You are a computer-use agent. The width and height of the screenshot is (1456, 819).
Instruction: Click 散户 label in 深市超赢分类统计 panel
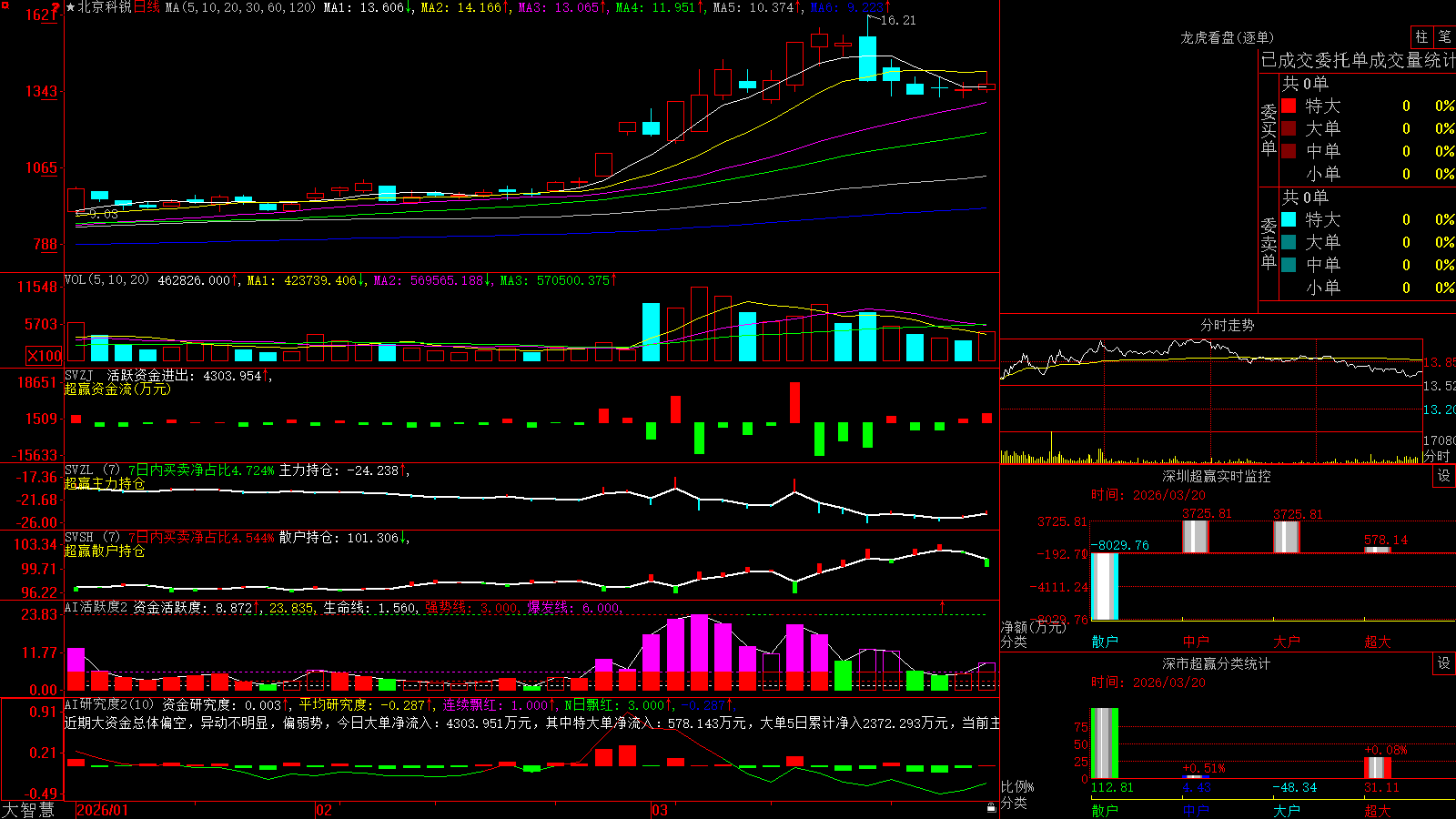tap(1105, 810)
